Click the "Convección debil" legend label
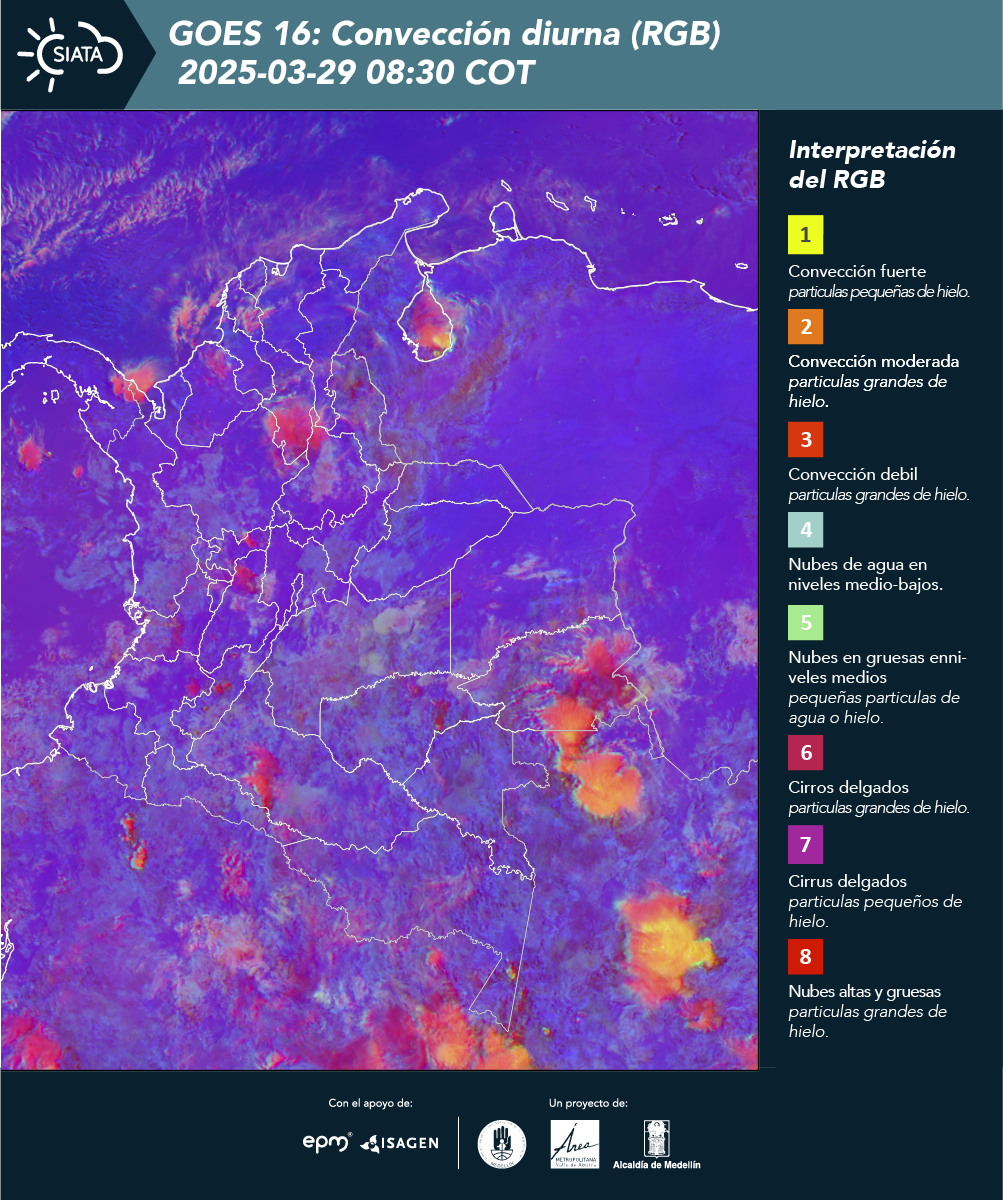 click(853, 474)
